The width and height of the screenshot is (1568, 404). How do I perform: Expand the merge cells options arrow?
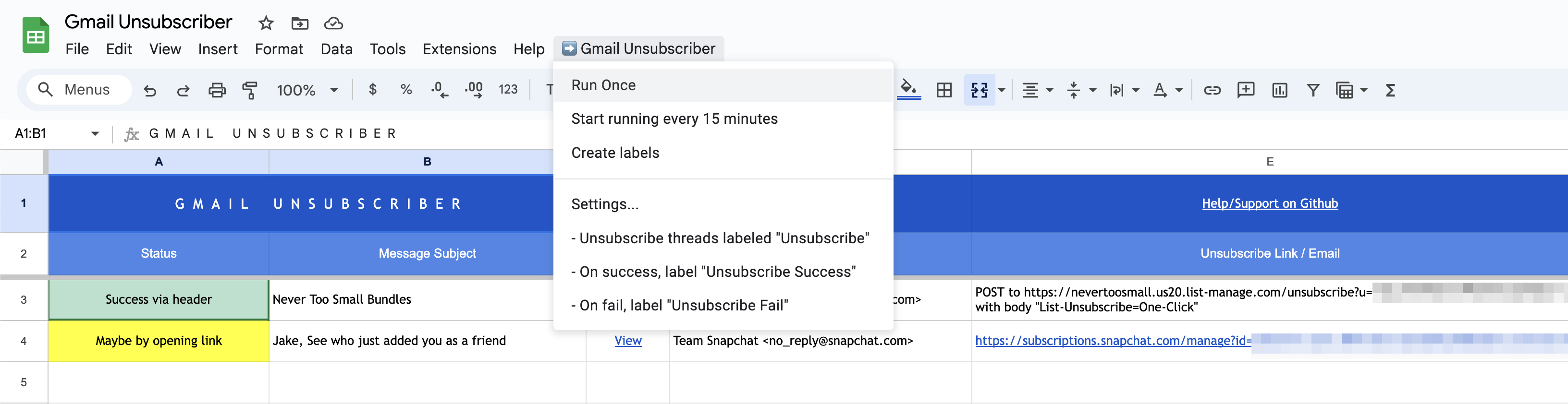[x=1001, y=90]
